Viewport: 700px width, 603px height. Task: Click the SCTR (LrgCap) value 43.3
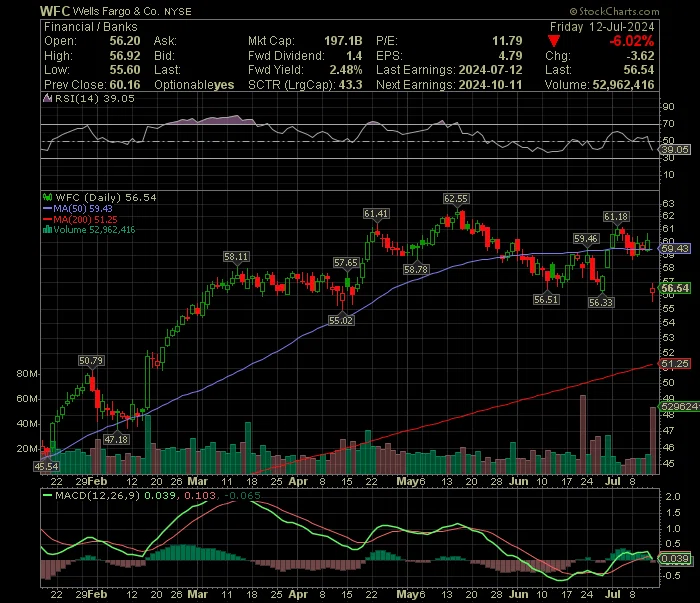click(x=350, y=85)
